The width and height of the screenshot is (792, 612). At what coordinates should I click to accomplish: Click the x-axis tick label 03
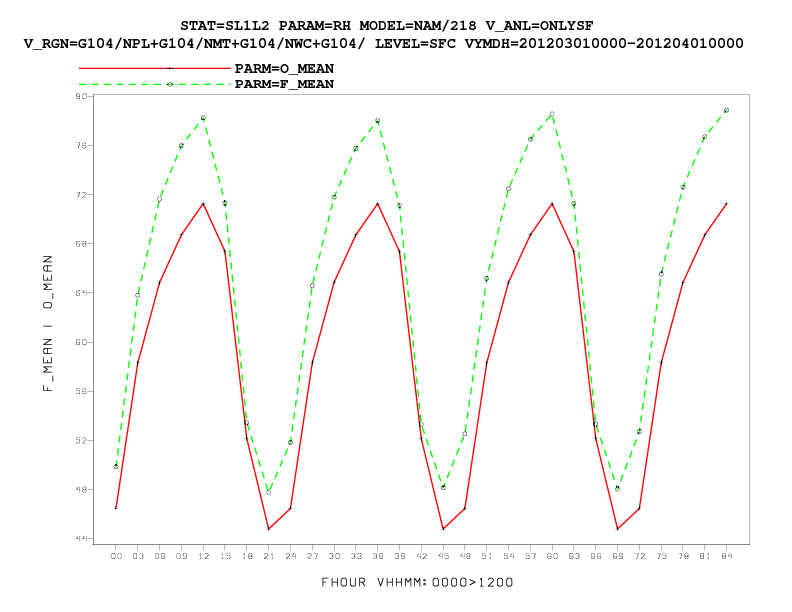point(138,556)
